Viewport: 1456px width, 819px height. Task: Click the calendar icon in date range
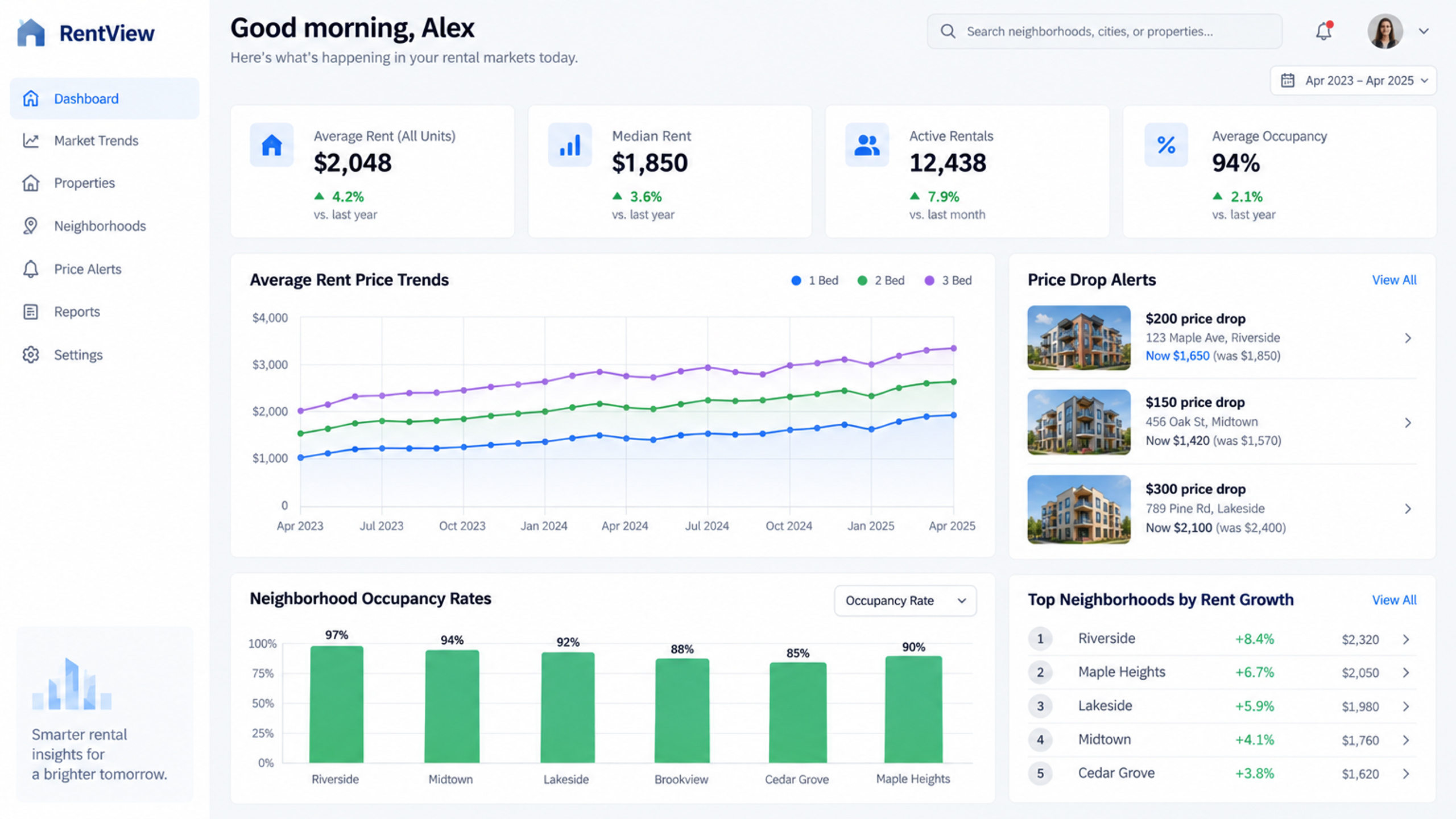pos(1288,80)
